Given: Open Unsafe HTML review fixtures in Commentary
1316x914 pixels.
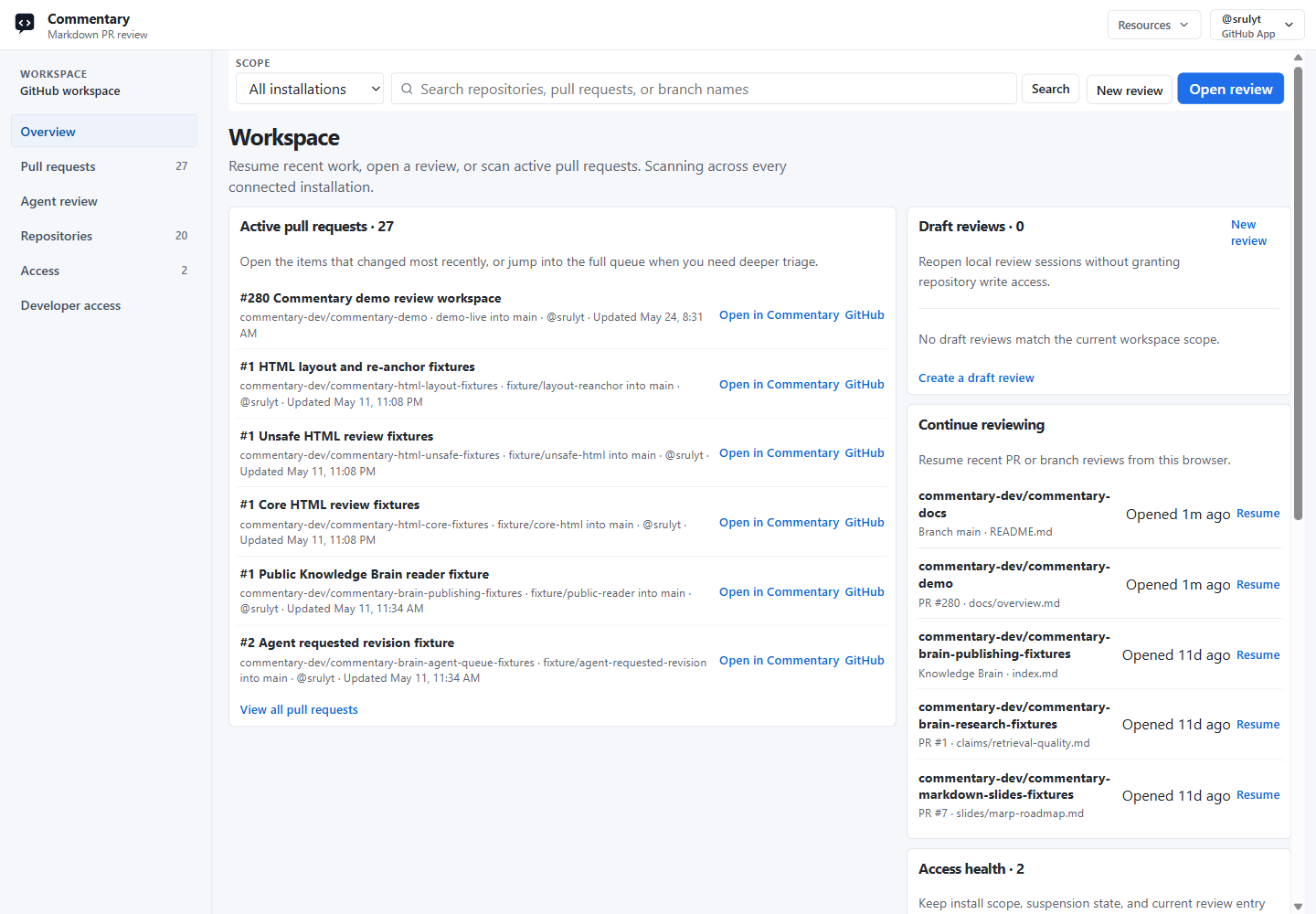Looking at the screenshot, I should point(779,453).
